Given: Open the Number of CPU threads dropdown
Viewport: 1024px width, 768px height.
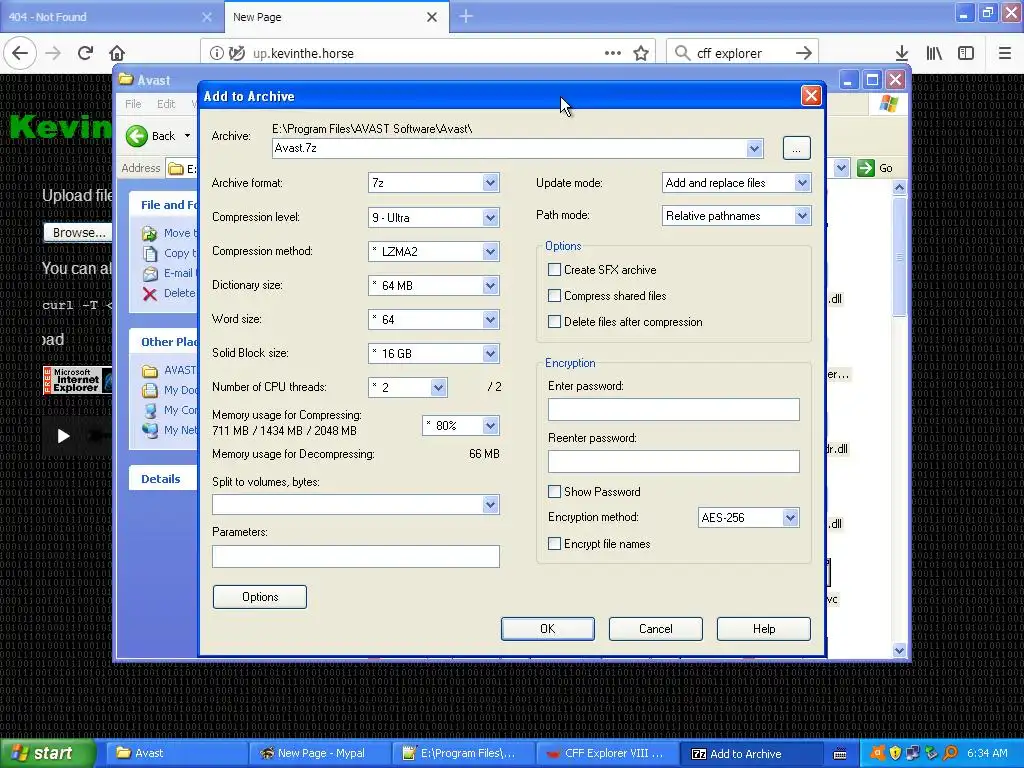Looking at the screenshot, I should coord(438,387).
